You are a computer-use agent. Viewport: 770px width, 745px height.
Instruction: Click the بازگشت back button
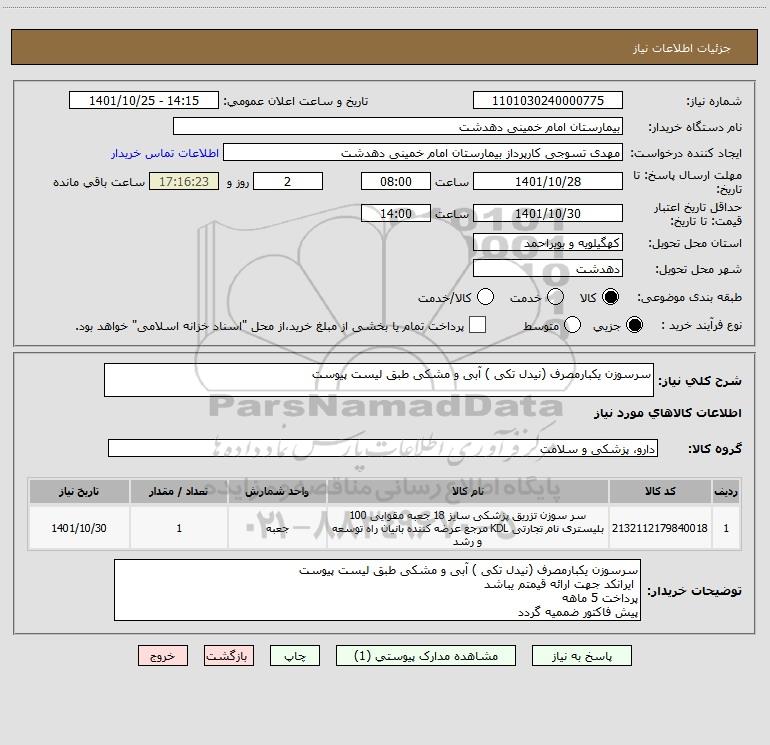click(x=229, y=656)
